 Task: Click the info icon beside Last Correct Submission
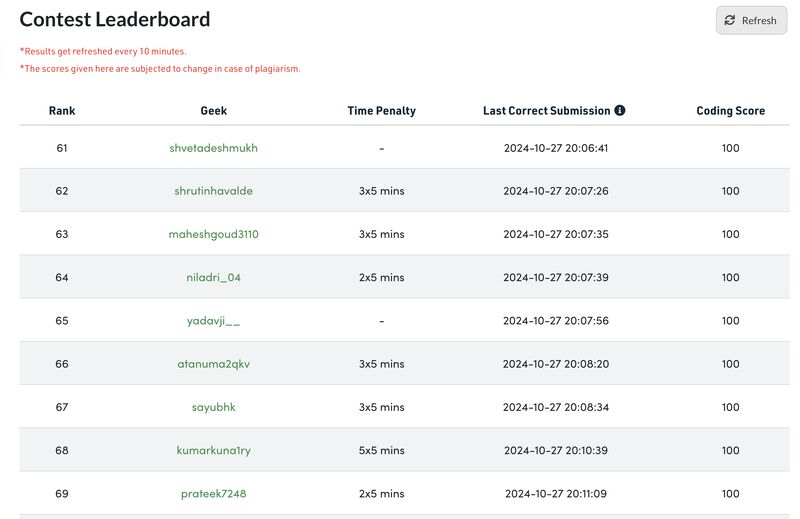point(620,110)
